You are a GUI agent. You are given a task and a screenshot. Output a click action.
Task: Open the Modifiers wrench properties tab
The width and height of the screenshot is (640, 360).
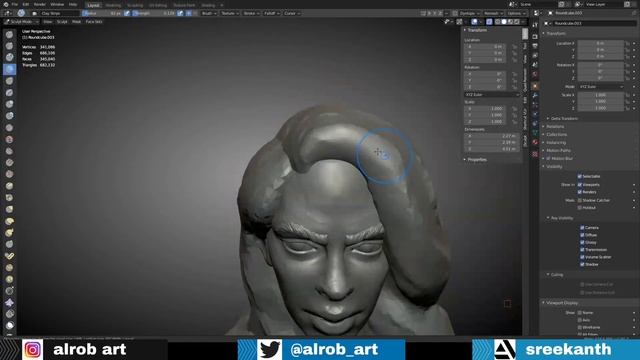pos(535,95)
